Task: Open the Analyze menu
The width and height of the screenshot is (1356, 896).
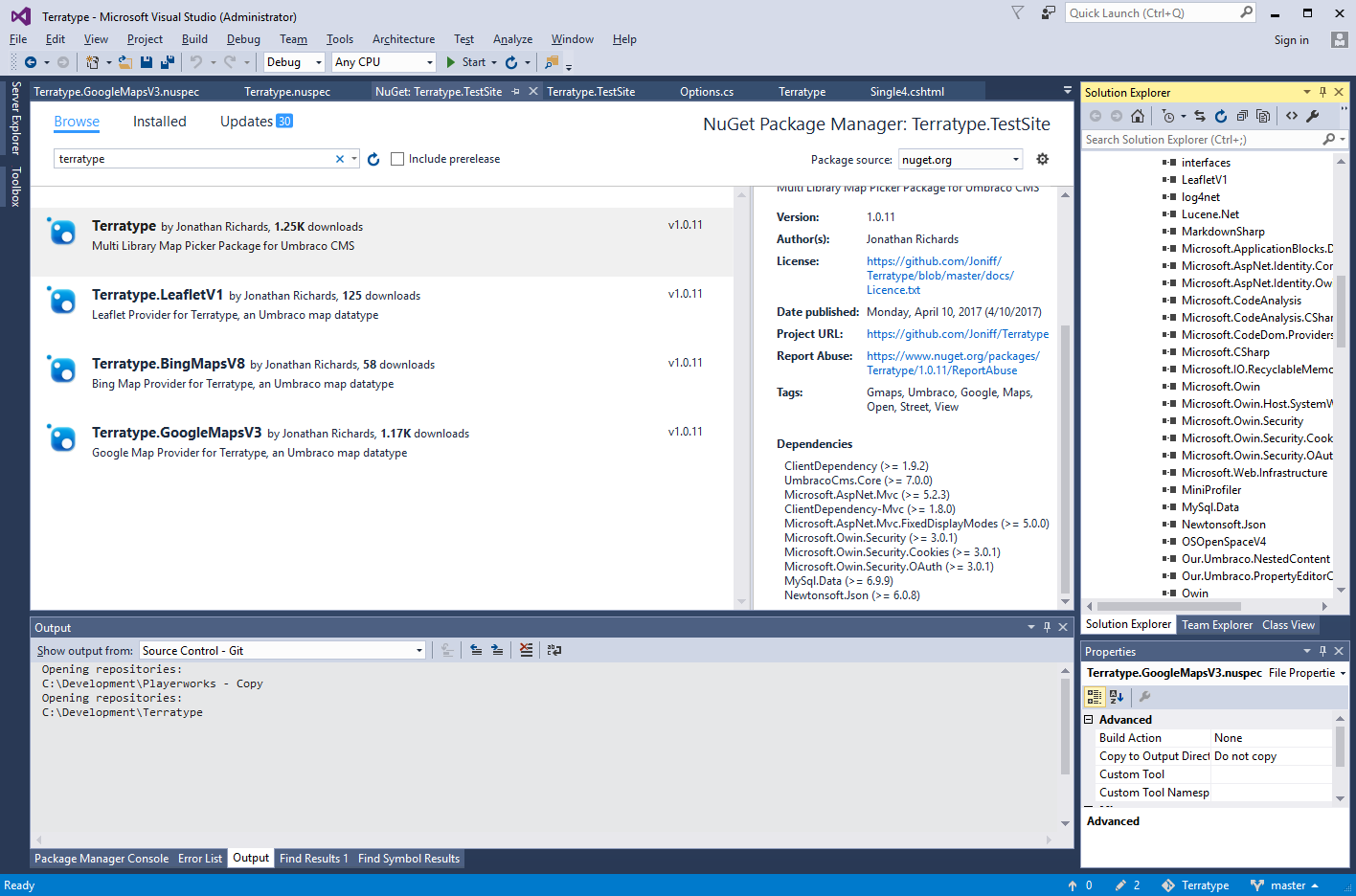Action: 512,39
